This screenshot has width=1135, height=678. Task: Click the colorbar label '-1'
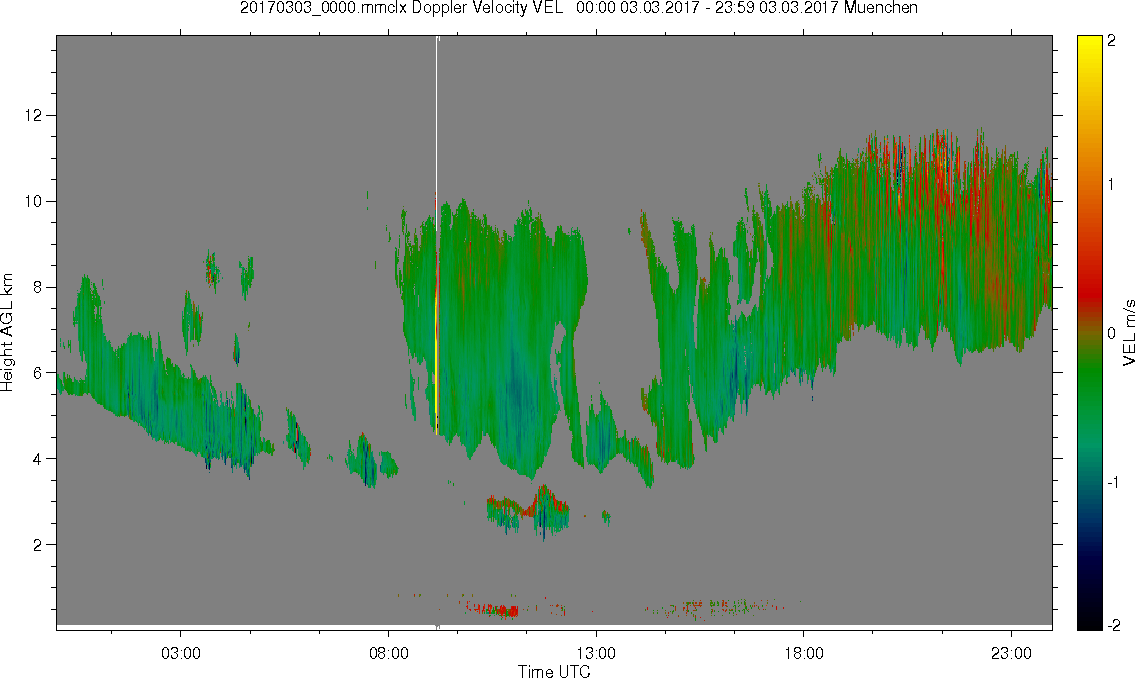[x=1113, y=483]
